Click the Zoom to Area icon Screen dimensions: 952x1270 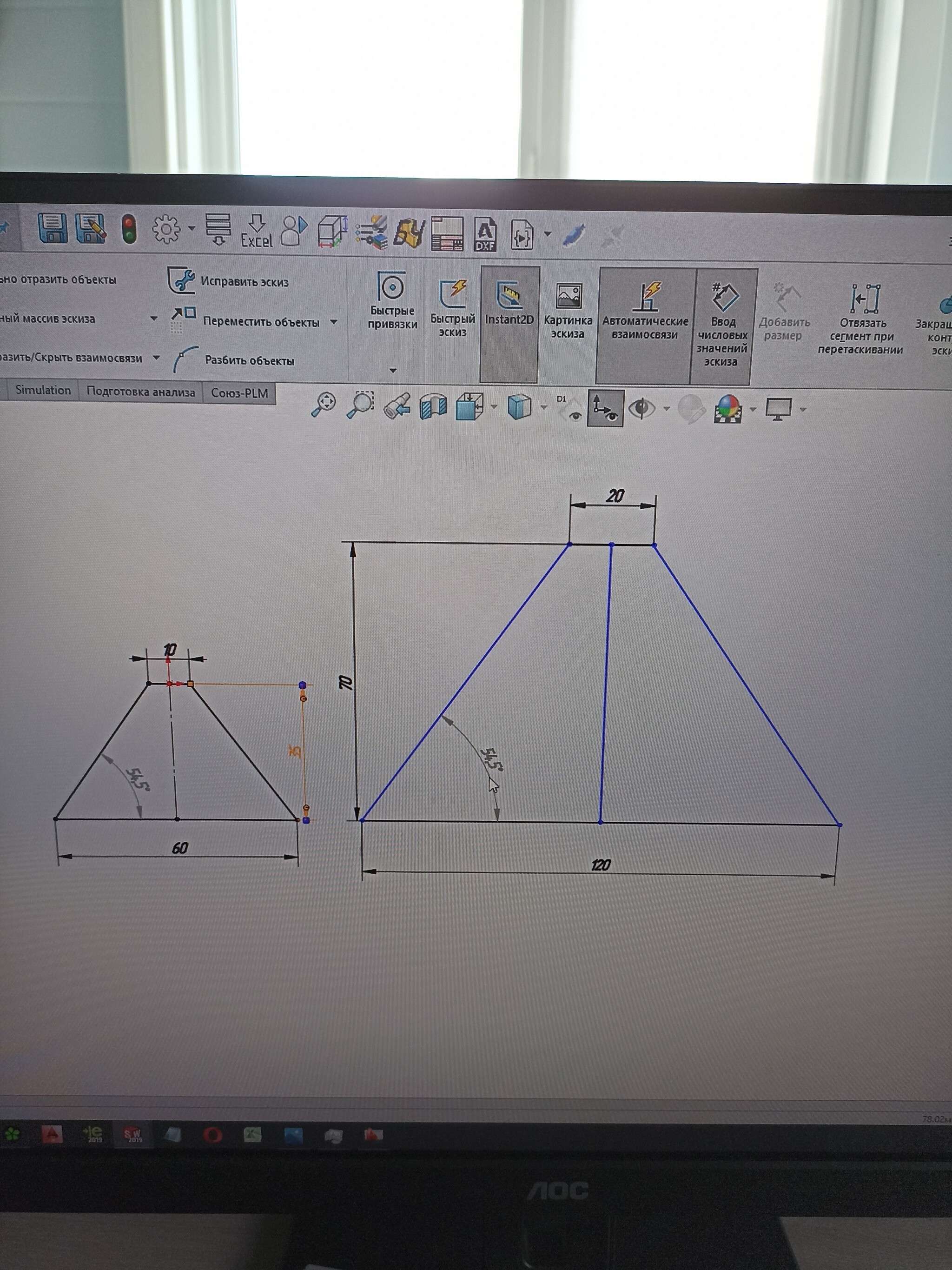point(360,405)
